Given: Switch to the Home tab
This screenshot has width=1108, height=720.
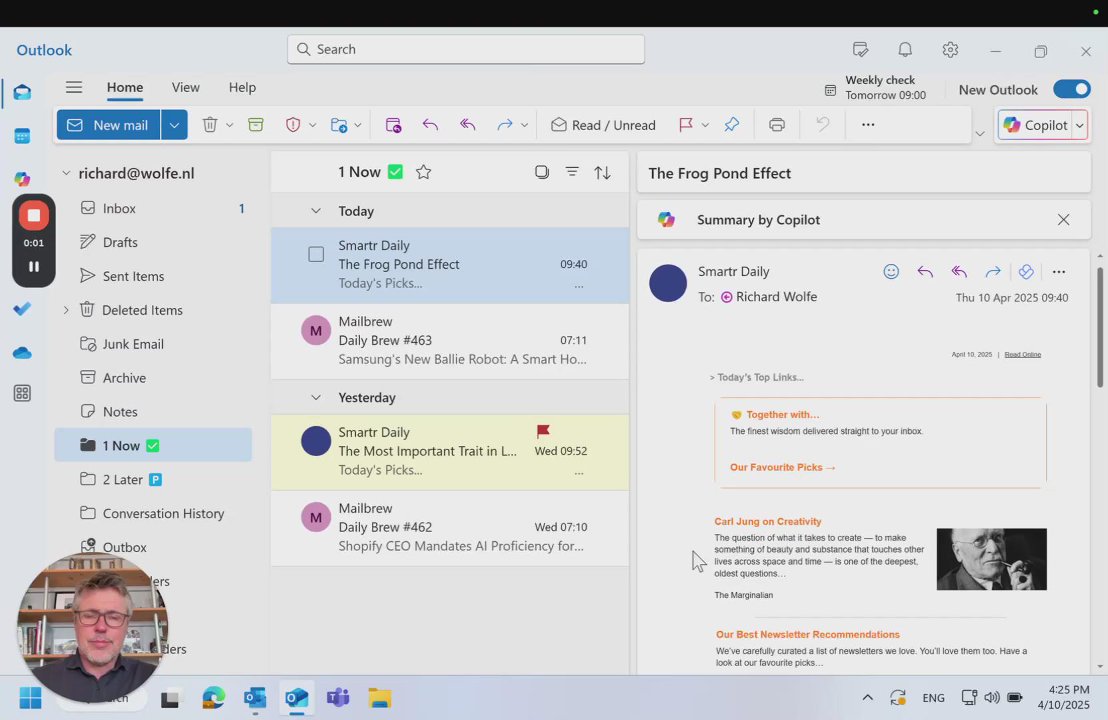Looking at the screenshot, I should [x=125, y=88].
